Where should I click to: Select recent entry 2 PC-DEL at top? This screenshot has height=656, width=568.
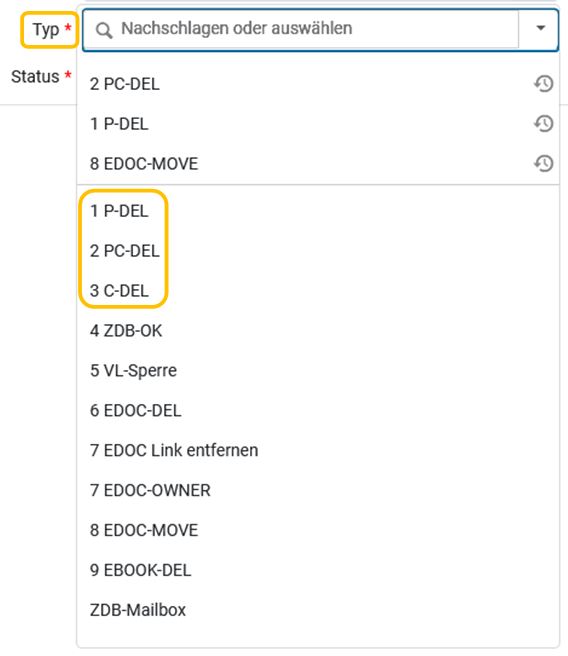pos(318,84)
